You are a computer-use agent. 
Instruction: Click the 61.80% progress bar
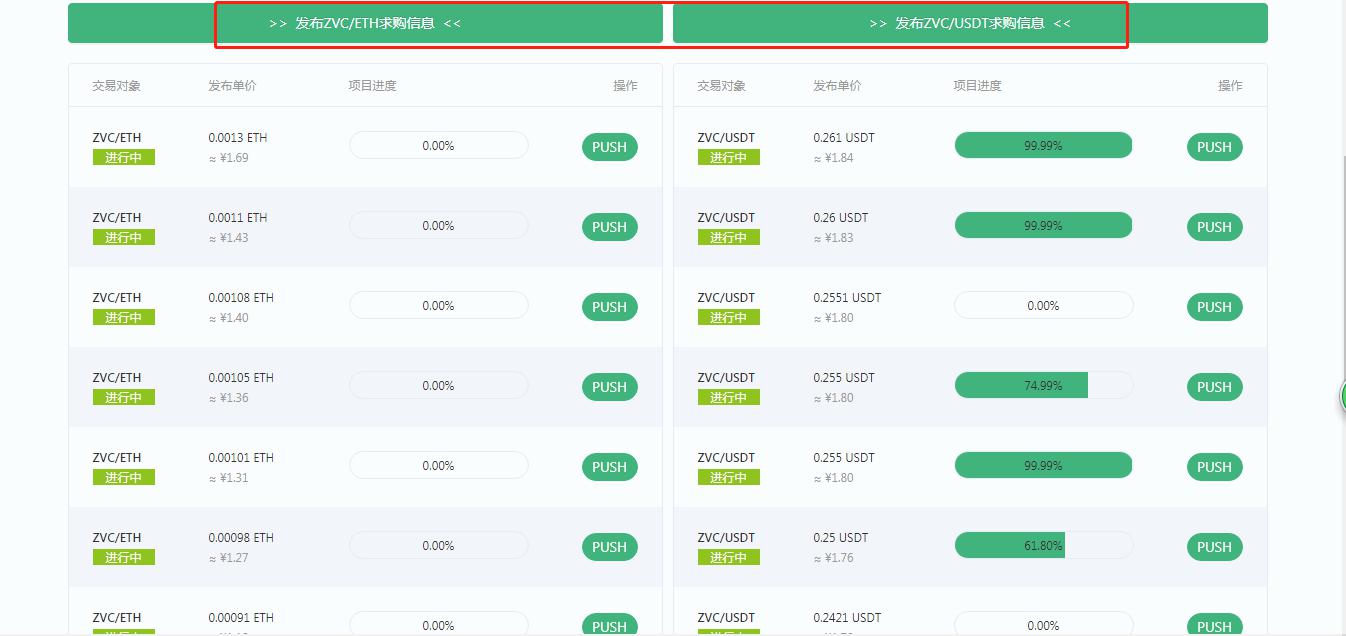coord(1043,545)
